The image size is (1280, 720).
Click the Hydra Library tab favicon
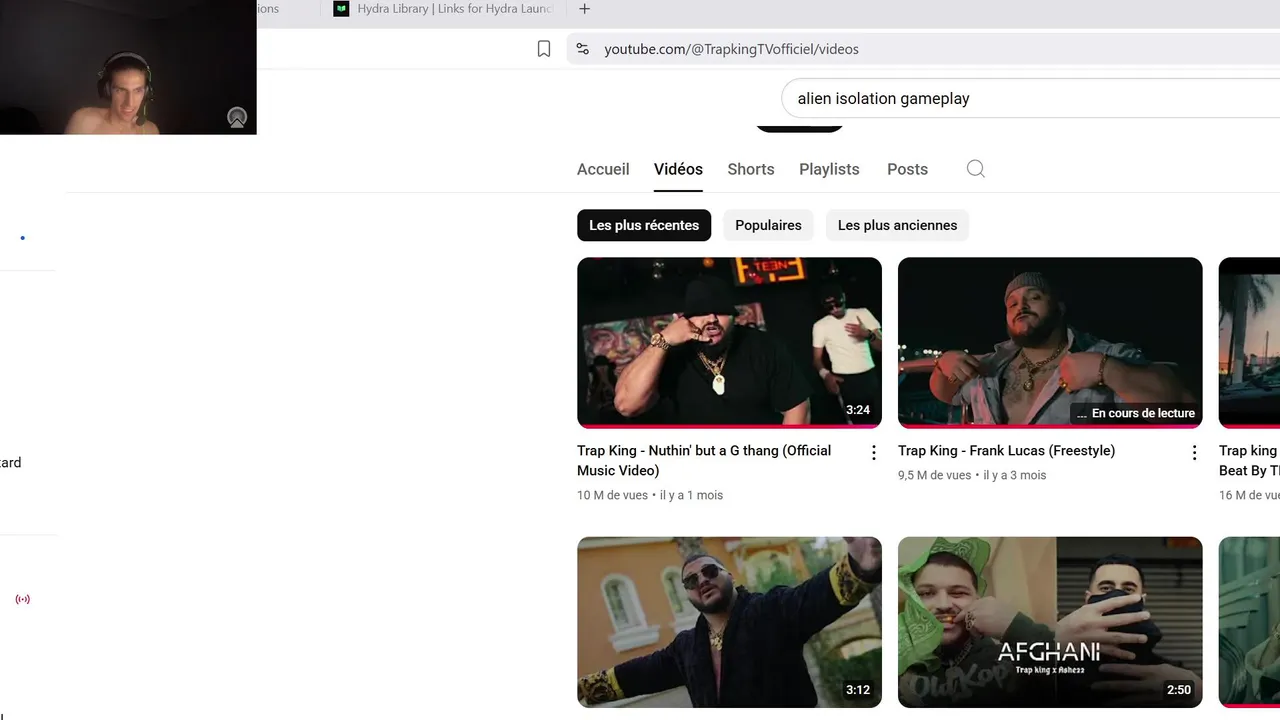[341, 9]
